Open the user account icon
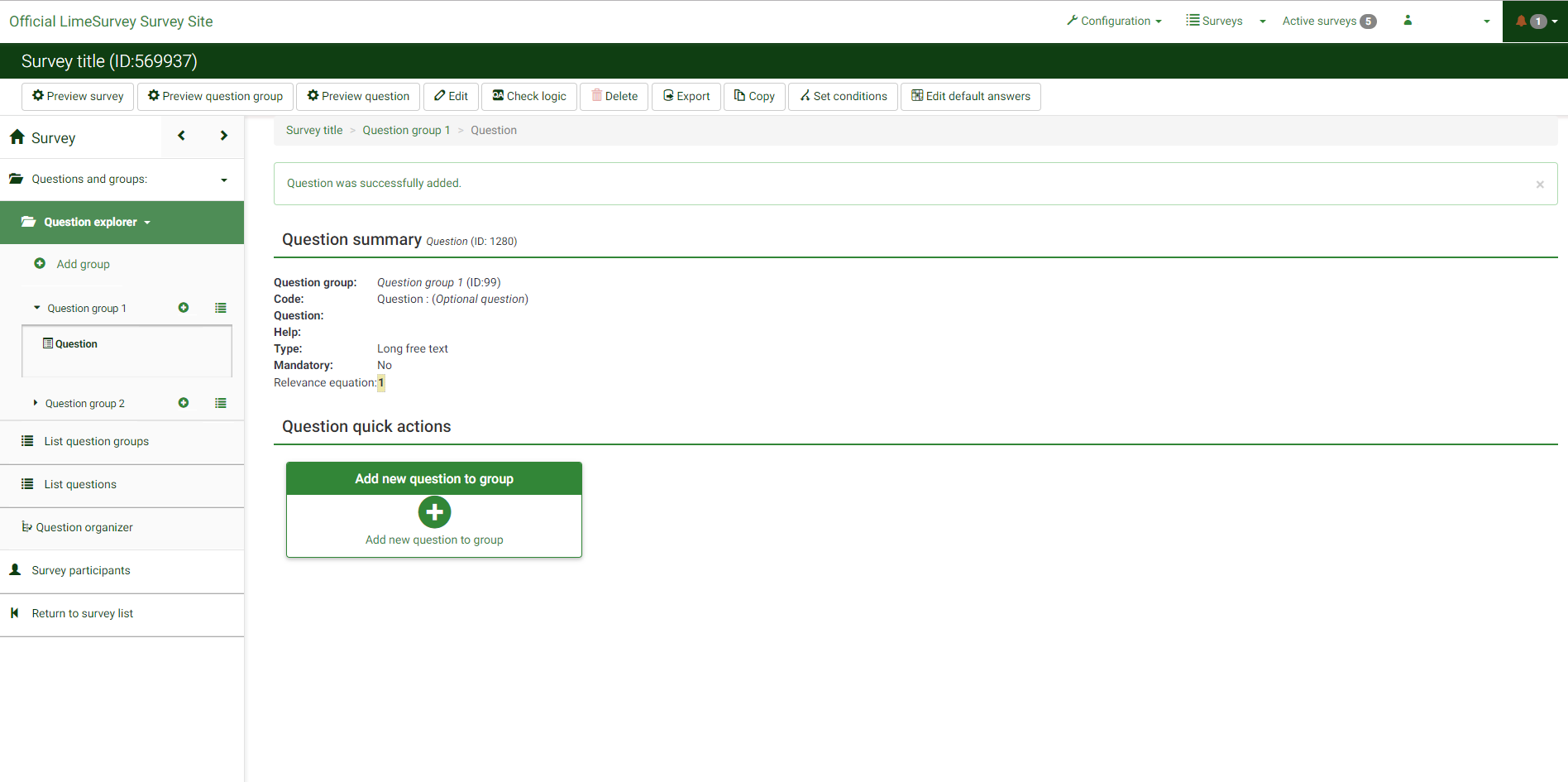1568x782 pixels. point(1408,21)
